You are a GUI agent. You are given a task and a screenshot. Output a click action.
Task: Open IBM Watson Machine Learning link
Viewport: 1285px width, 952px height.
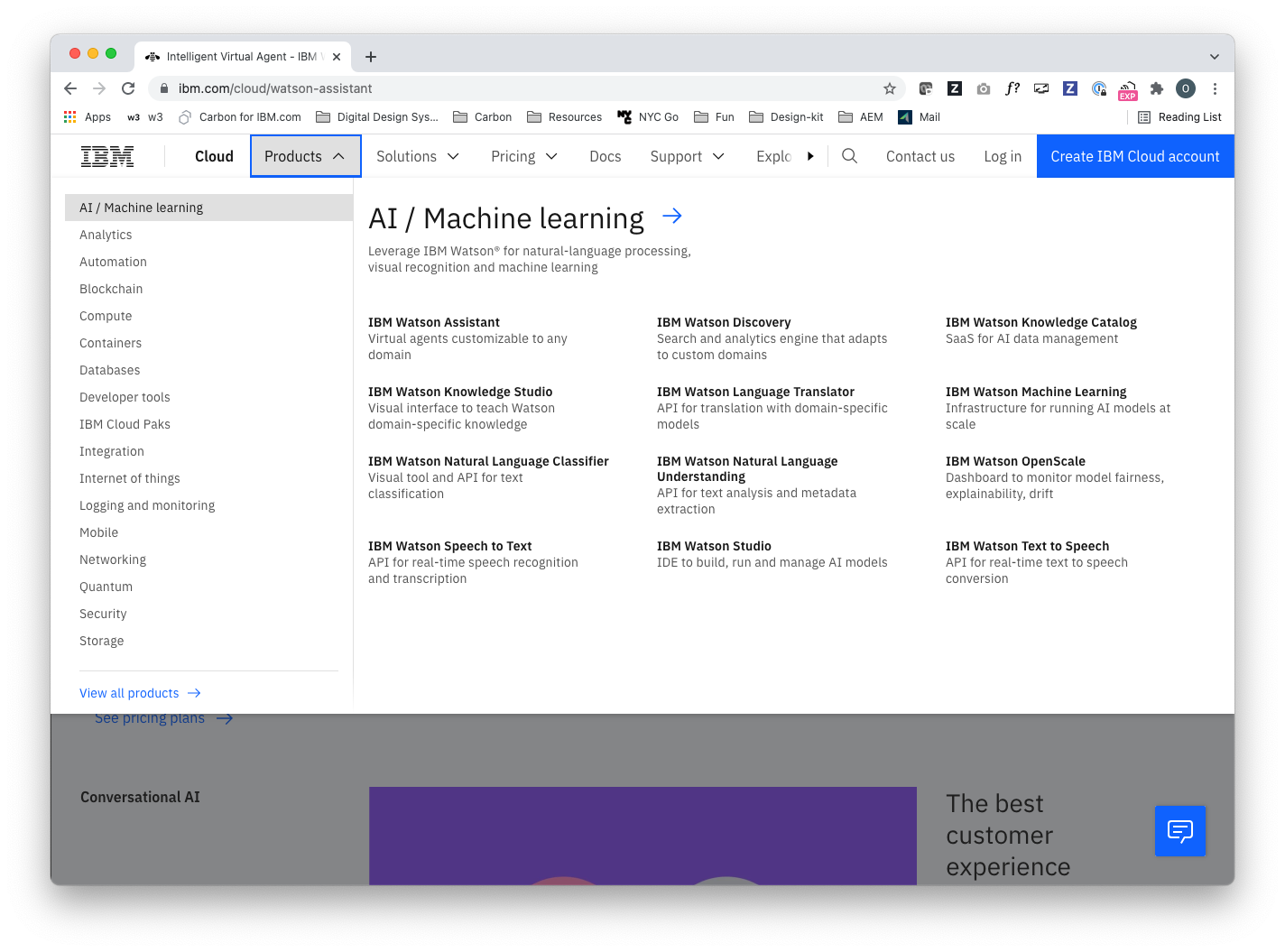coord(1036,392)
